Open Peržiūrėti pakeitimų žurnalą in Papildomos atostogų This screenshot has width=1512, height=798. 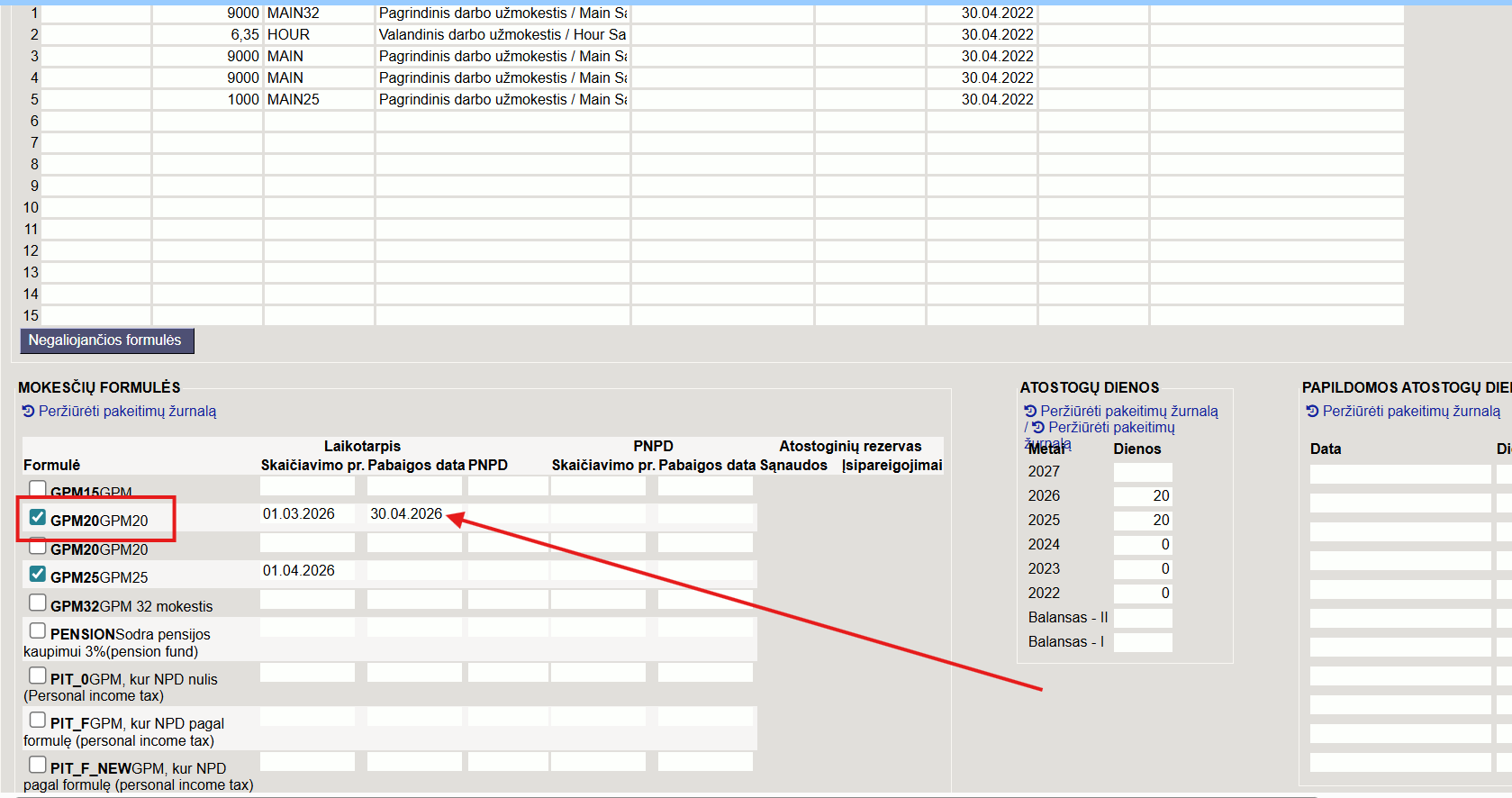point(1411,412)
